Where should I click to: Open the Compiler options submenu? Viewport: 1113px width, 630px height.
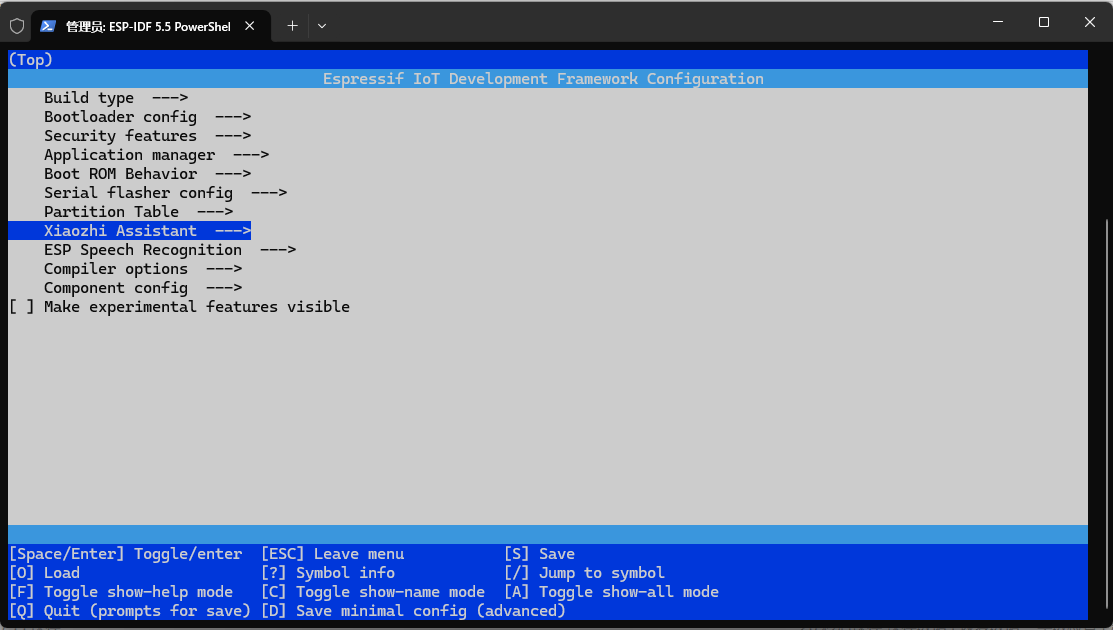(143, 270)
